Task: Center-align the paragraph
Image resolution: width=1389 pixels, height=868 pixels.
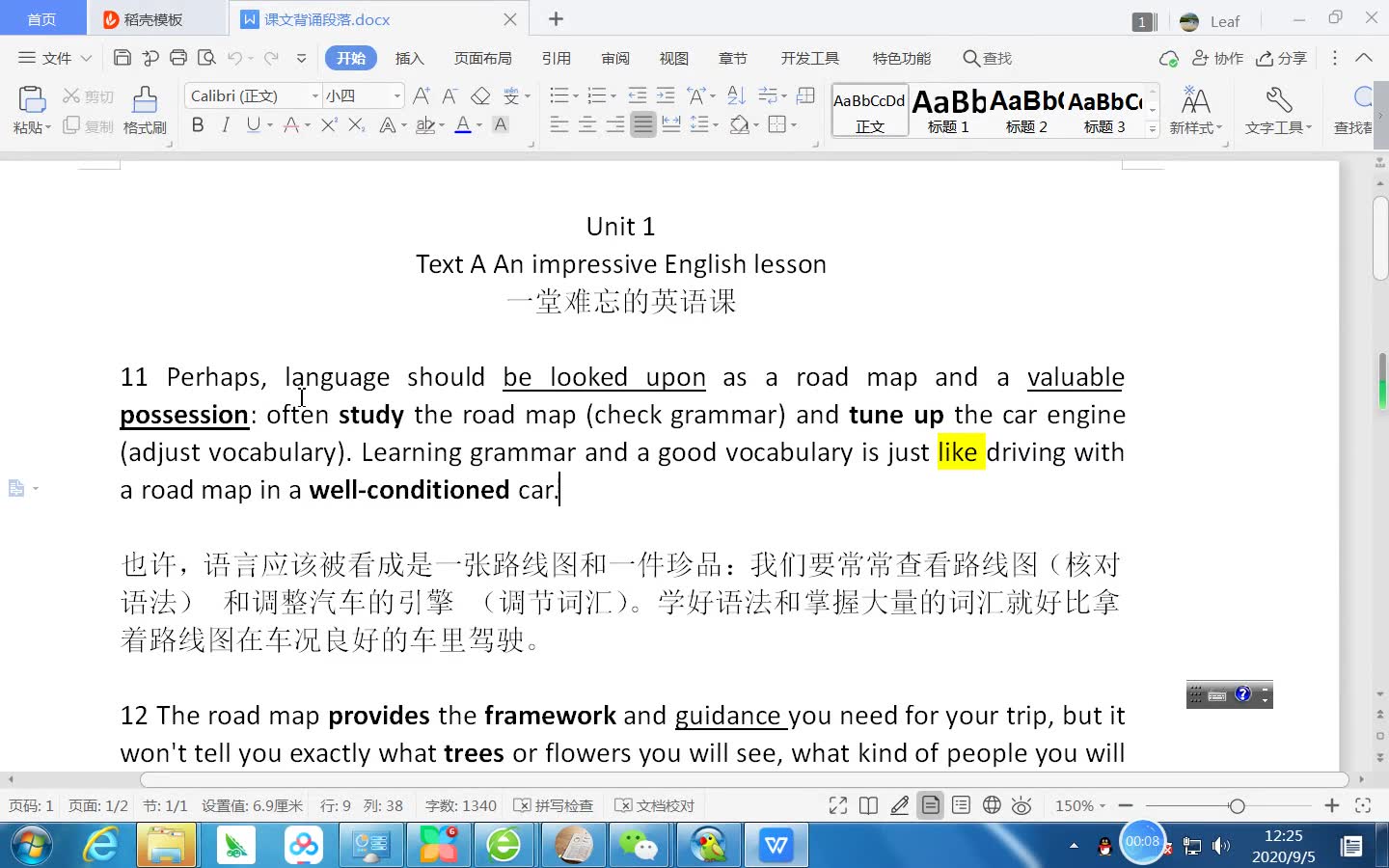Action: (x=586, y=124)
